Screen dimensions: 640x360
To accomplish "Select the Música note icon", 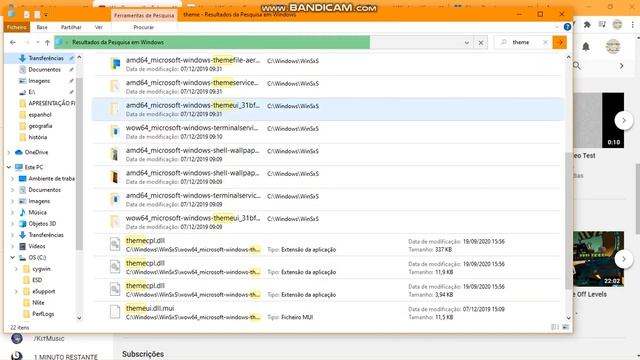I will click(x=22, y=212).
